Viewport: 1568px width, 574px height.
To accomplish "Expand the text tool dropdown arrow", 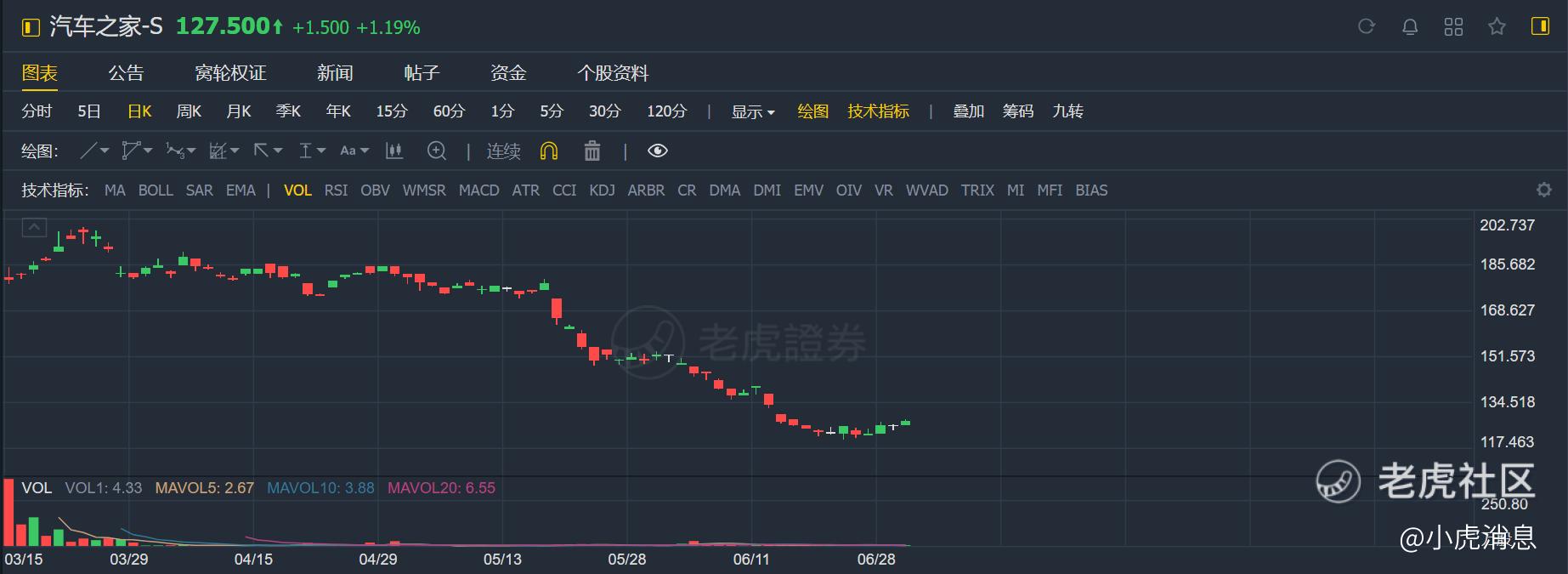I will click(x=365, y=151).
